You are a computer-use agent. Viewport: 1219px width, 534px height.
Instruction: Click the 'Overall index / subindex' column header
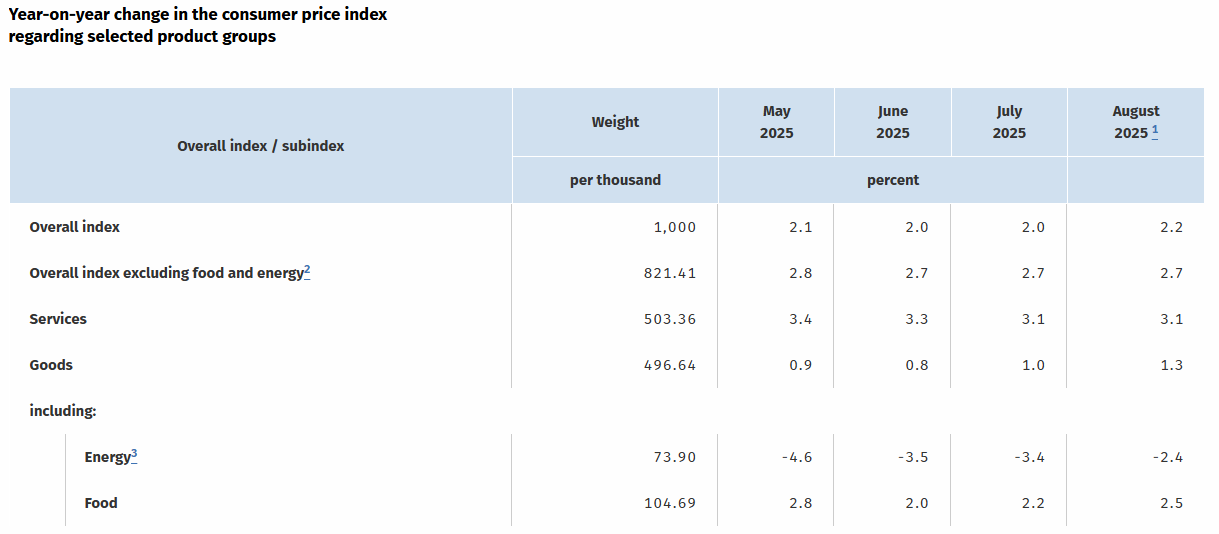coord(260,146)
